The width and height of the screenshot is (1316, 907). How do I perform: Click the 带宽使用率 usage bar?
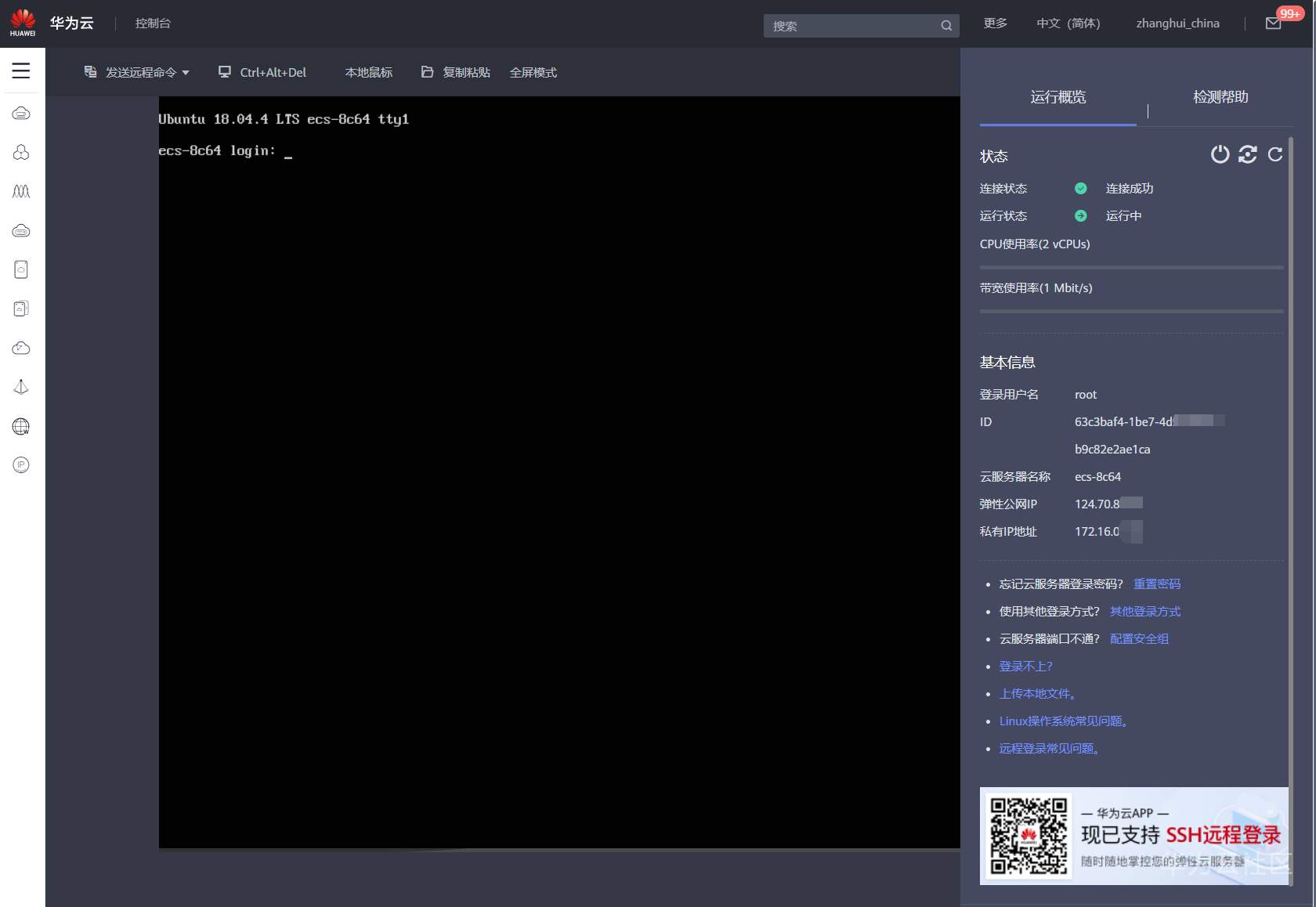[1131, 311]
